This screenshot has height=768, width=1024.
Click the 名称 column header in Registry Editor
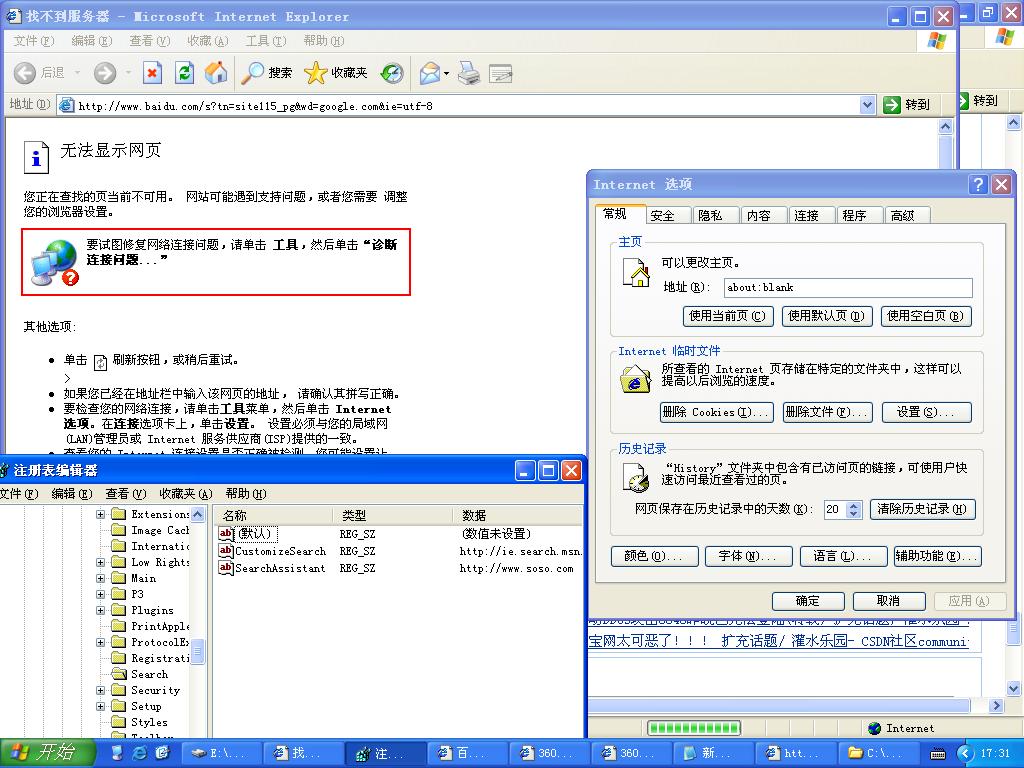pyautogui.click(x=273, y=515)
